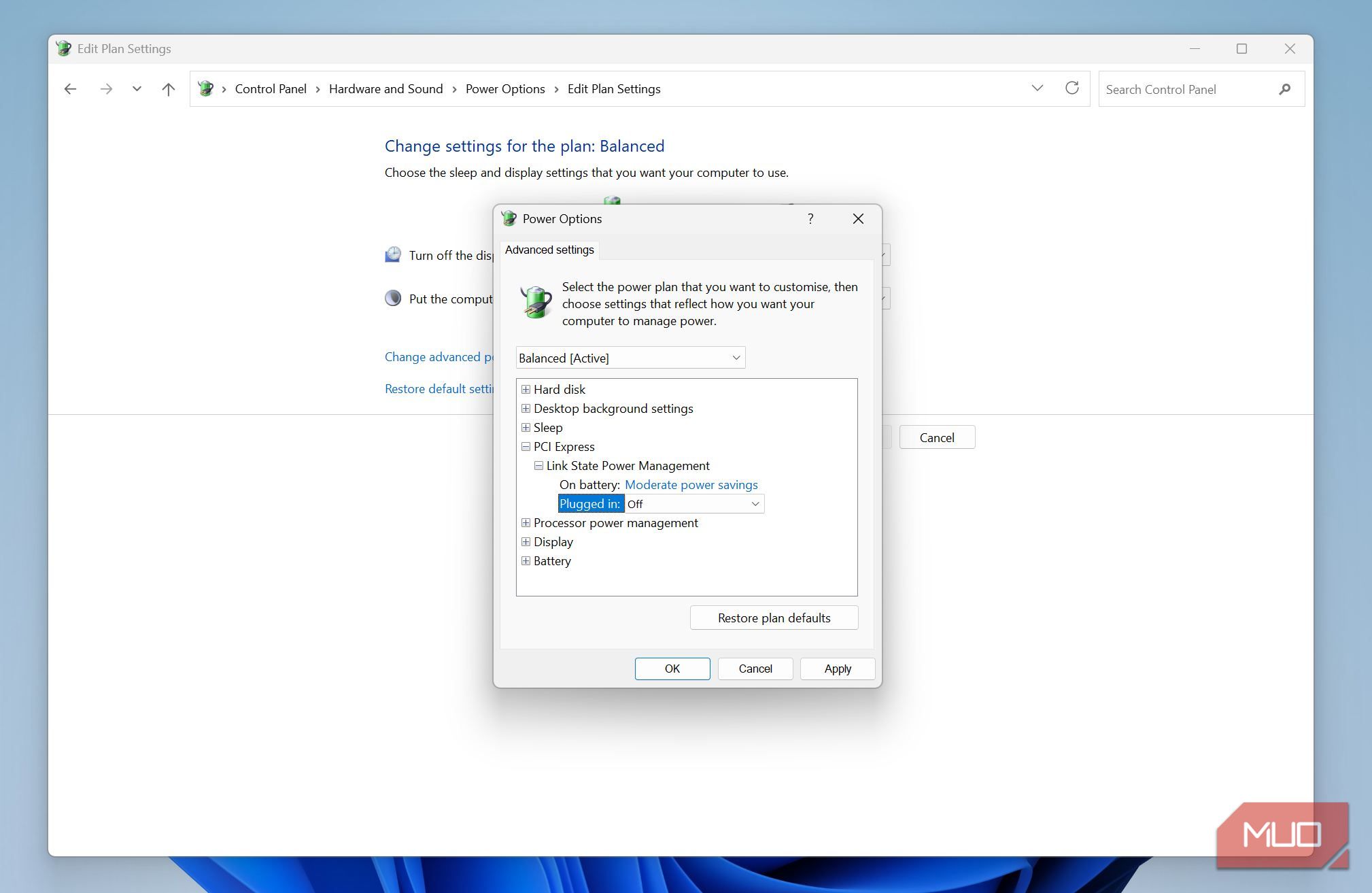Click the search magnifier icon

[1284, 89]
